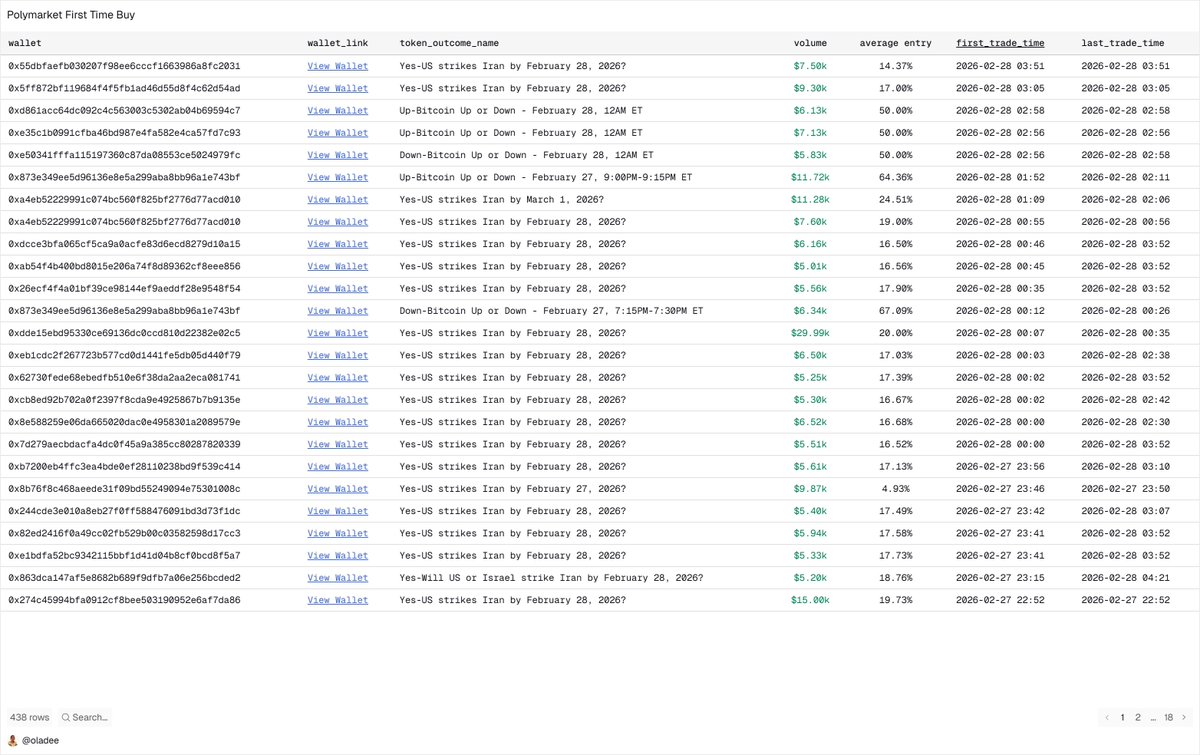Image resolution: width=1200 pixels, height=755 pixels.
Task: Click the Polymarket First Time Buy title
Action: (70, 15)
